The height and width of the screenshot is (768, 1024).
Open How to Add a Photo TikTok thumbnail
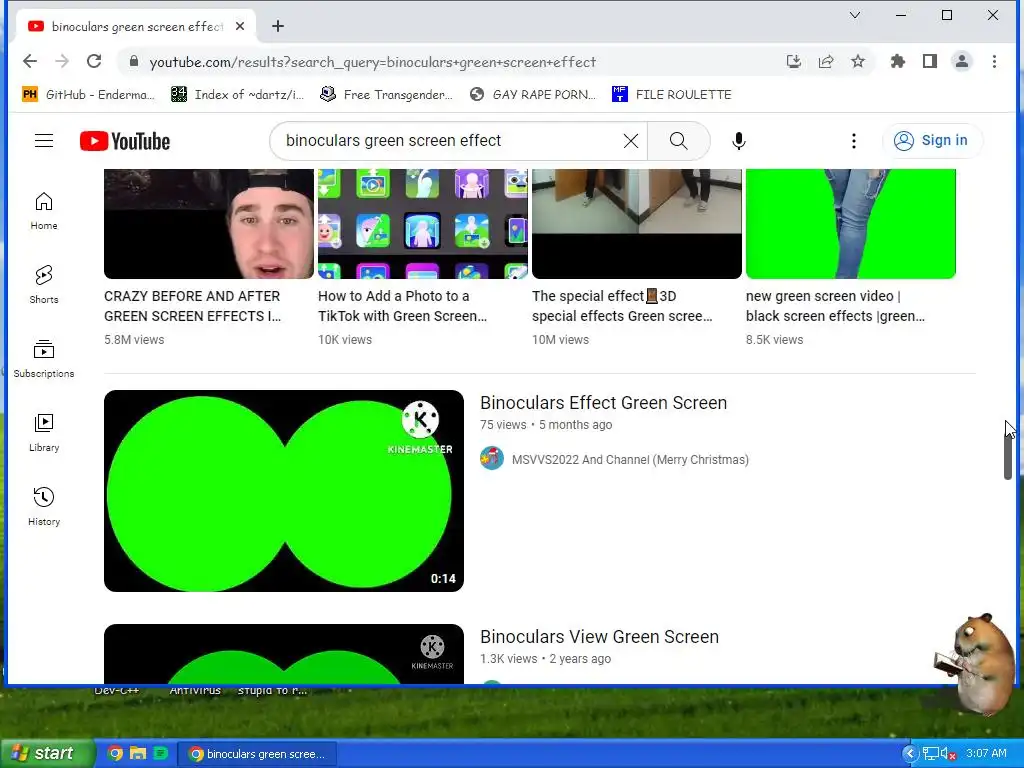(x=423, y=223)
